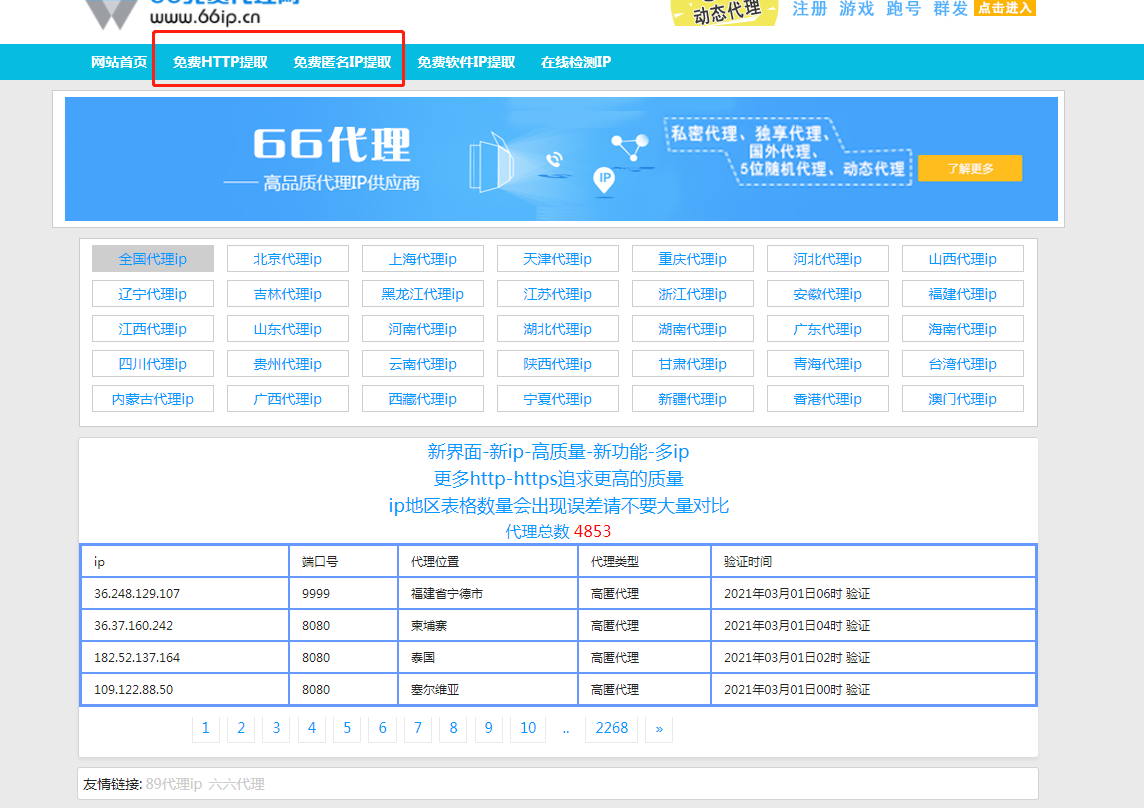Select 河北代理ip region

pyautogui.click(x=827, y=258)
